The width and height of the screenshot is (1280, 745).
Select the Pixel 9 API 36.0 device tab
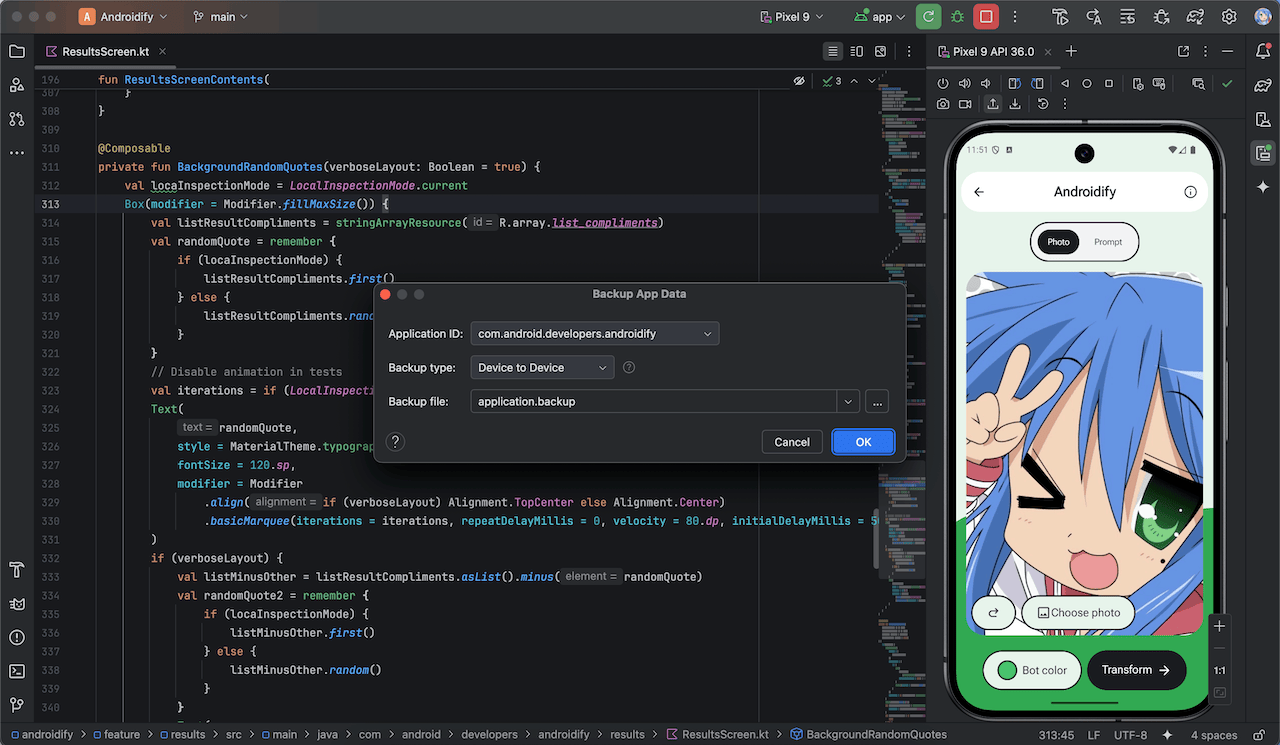[994, 52]
